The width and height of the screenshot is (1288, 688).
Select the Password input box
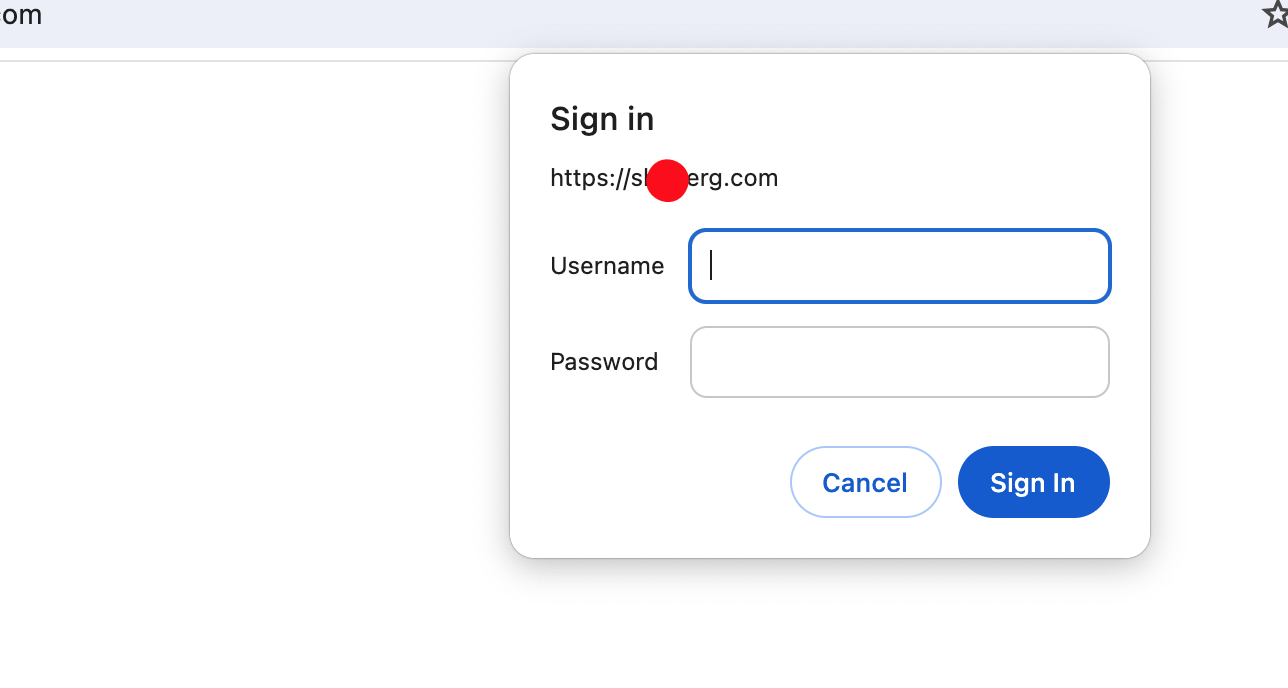click(x=900, y=362)
